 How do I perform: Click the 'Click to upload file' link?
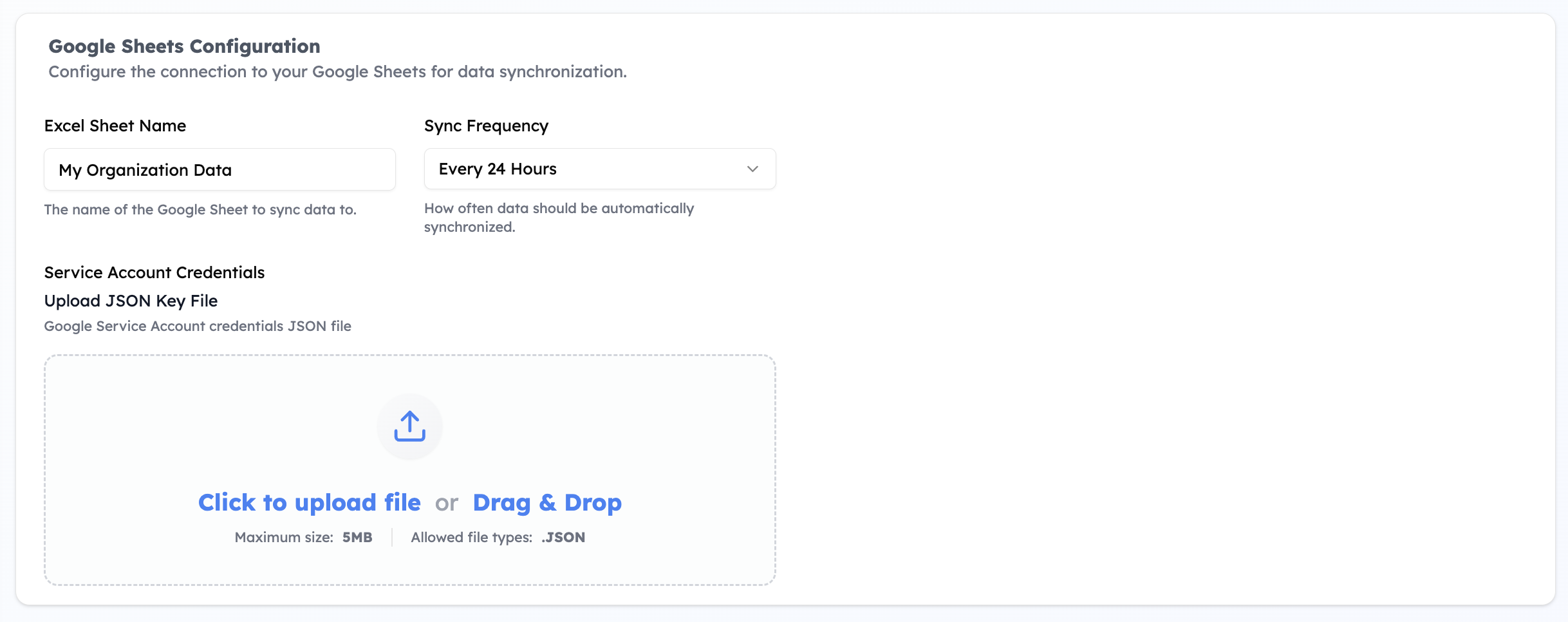pyautogui.click(x=309, y=502)
